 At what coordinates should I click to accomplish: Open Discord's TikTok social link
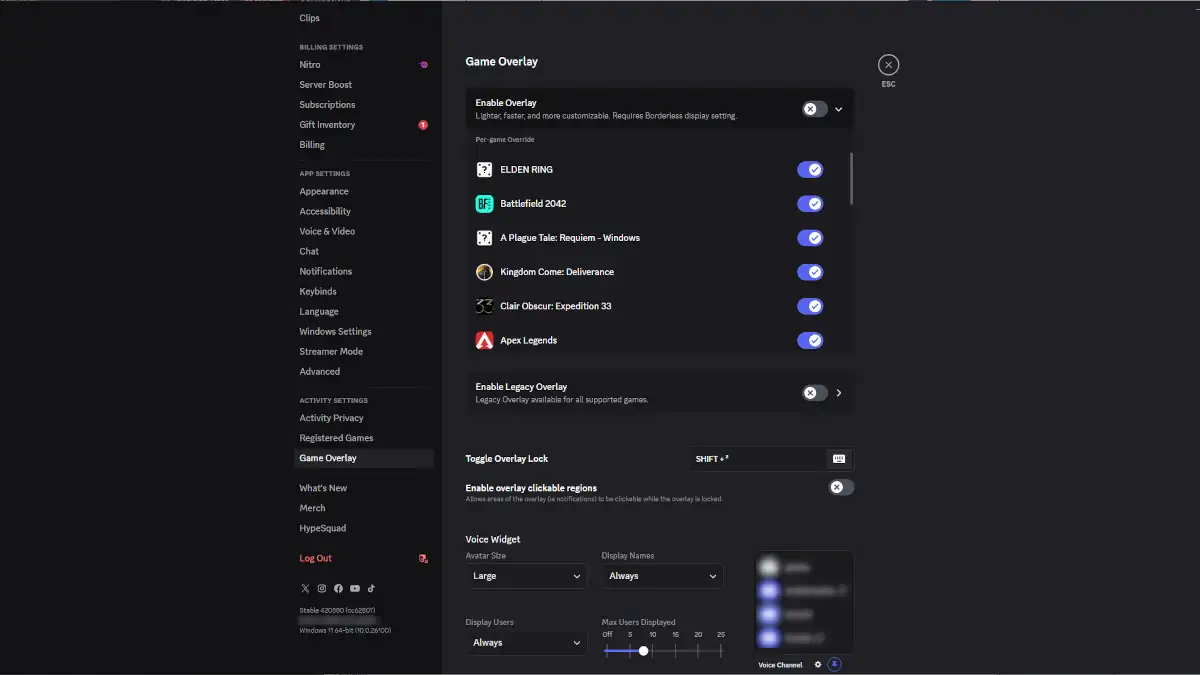pyautogui.click(x=371, y=588)
